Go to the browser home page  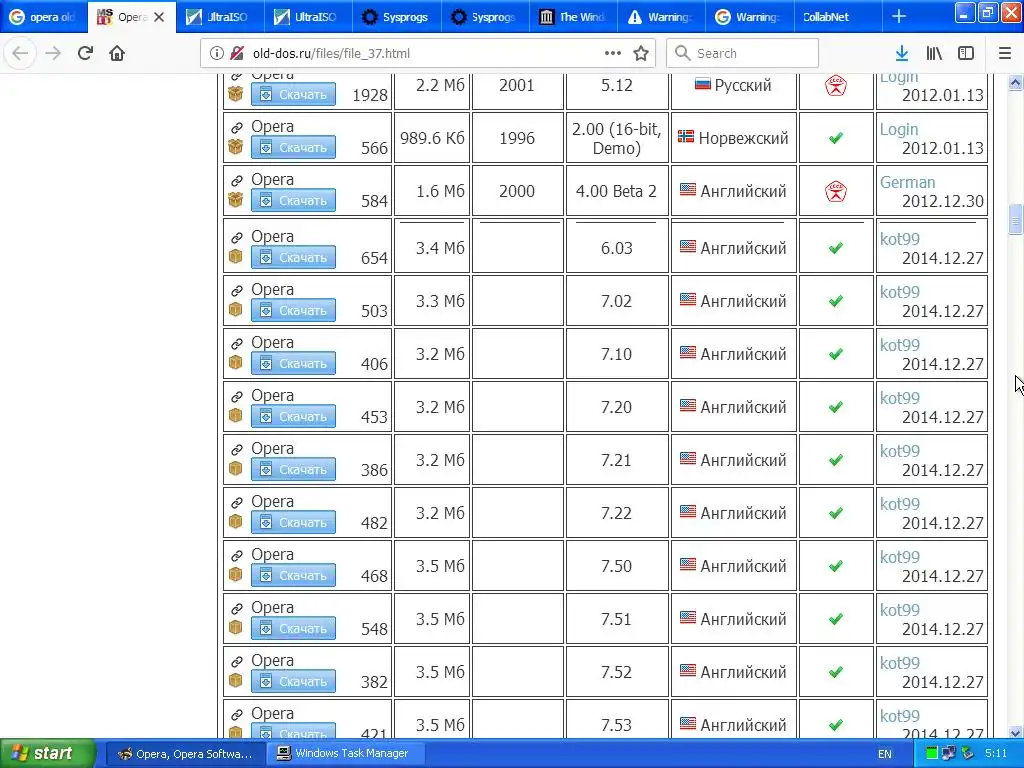tap(117, 53)
